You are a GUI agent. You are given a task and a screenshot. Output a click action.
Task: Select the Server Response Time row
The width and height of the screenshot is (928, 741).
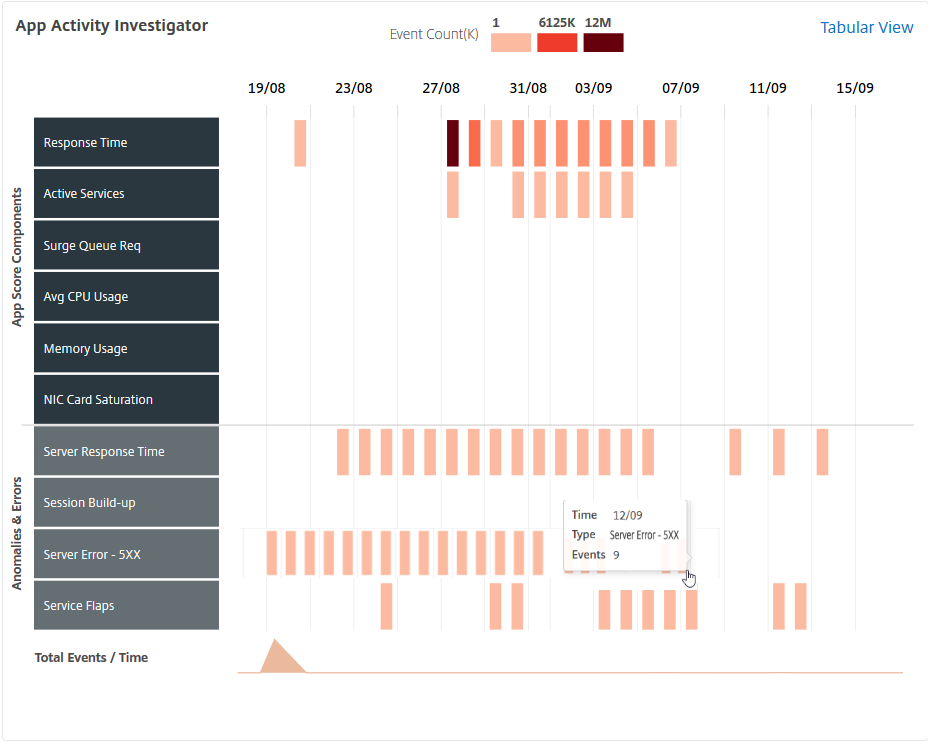[x=127, y=451]
